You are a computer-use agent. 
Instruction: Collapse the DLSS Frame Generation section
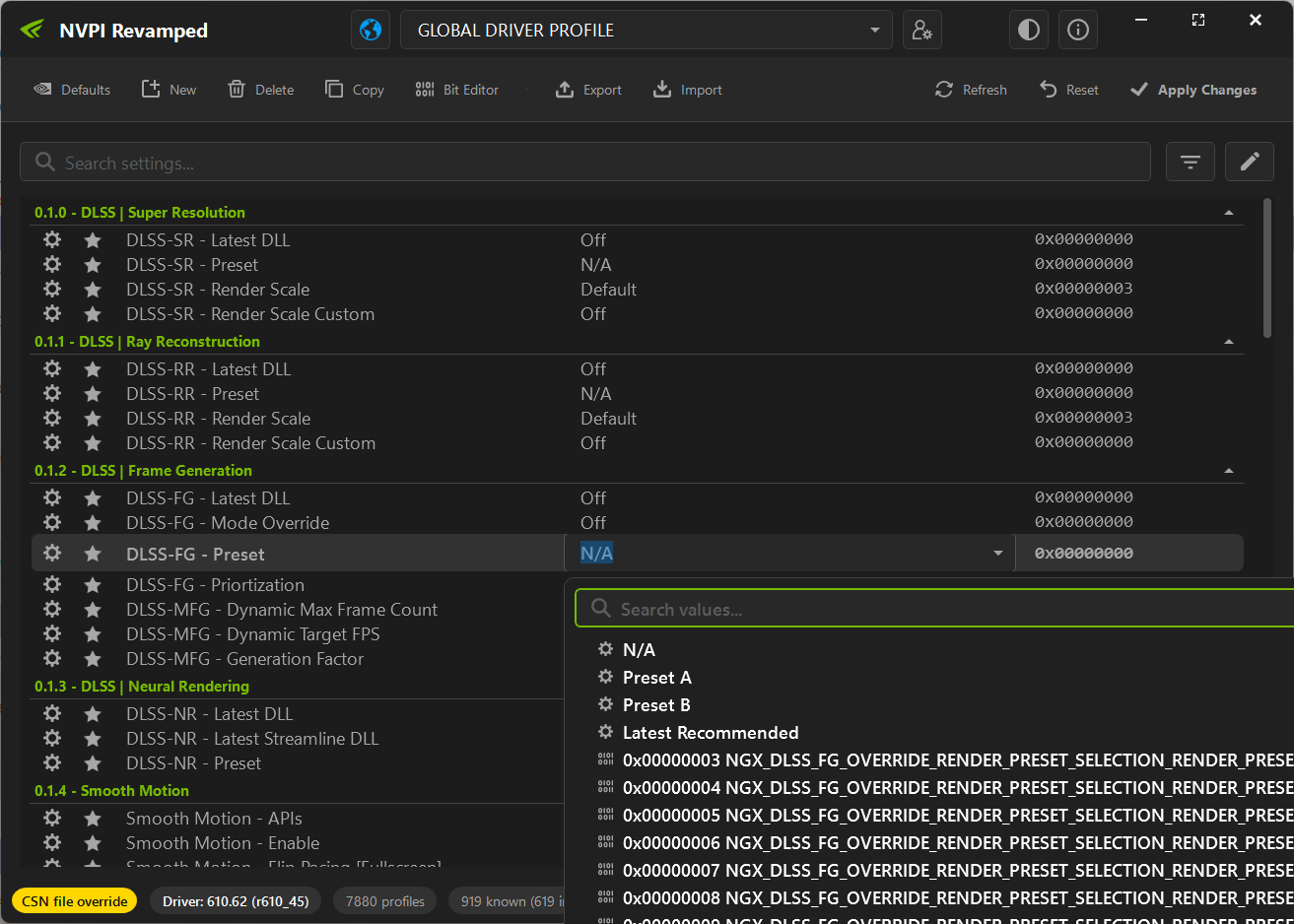(x=1229, y=471)
